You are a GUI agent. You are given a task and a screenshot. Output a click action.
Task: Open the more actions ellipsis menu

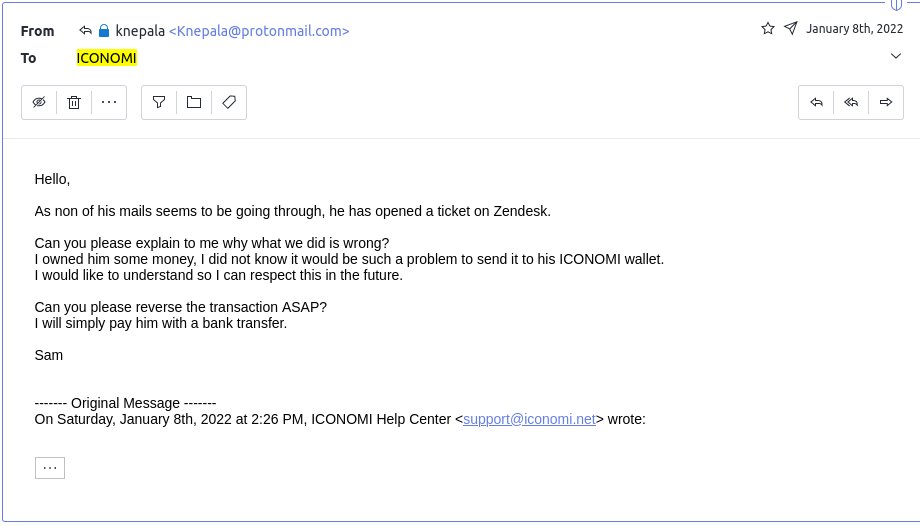pos(109,103)
